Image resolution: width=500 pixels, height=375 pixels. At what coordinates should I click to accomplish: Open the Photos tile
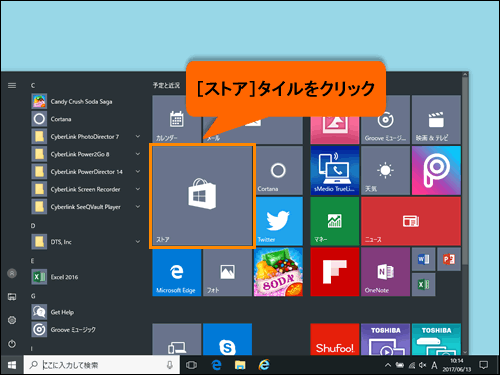(x=227, y=272)
